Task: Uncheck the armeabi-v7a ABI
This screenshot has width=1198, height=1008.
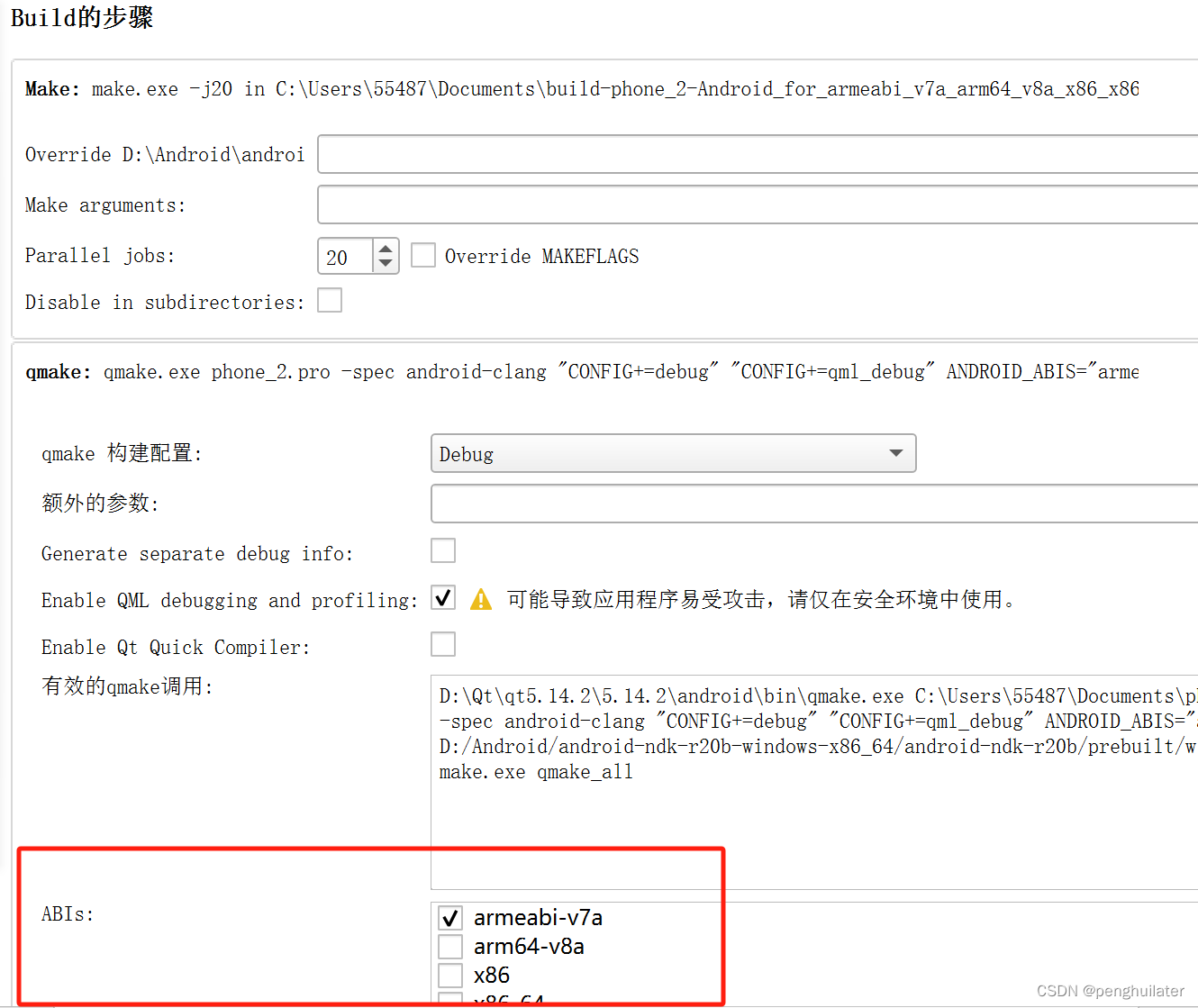Action: (x=450, y=917)
